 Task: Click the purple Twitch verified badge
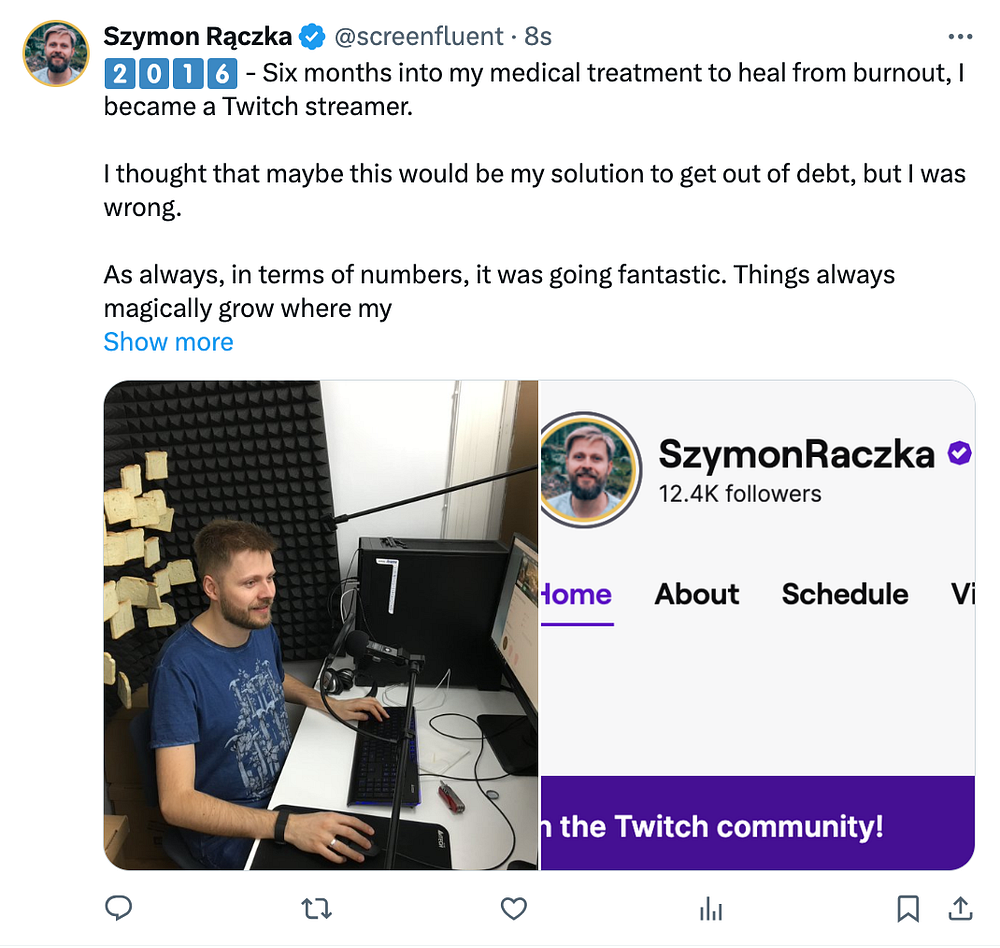pyautogui.click(x=959, y=453)
